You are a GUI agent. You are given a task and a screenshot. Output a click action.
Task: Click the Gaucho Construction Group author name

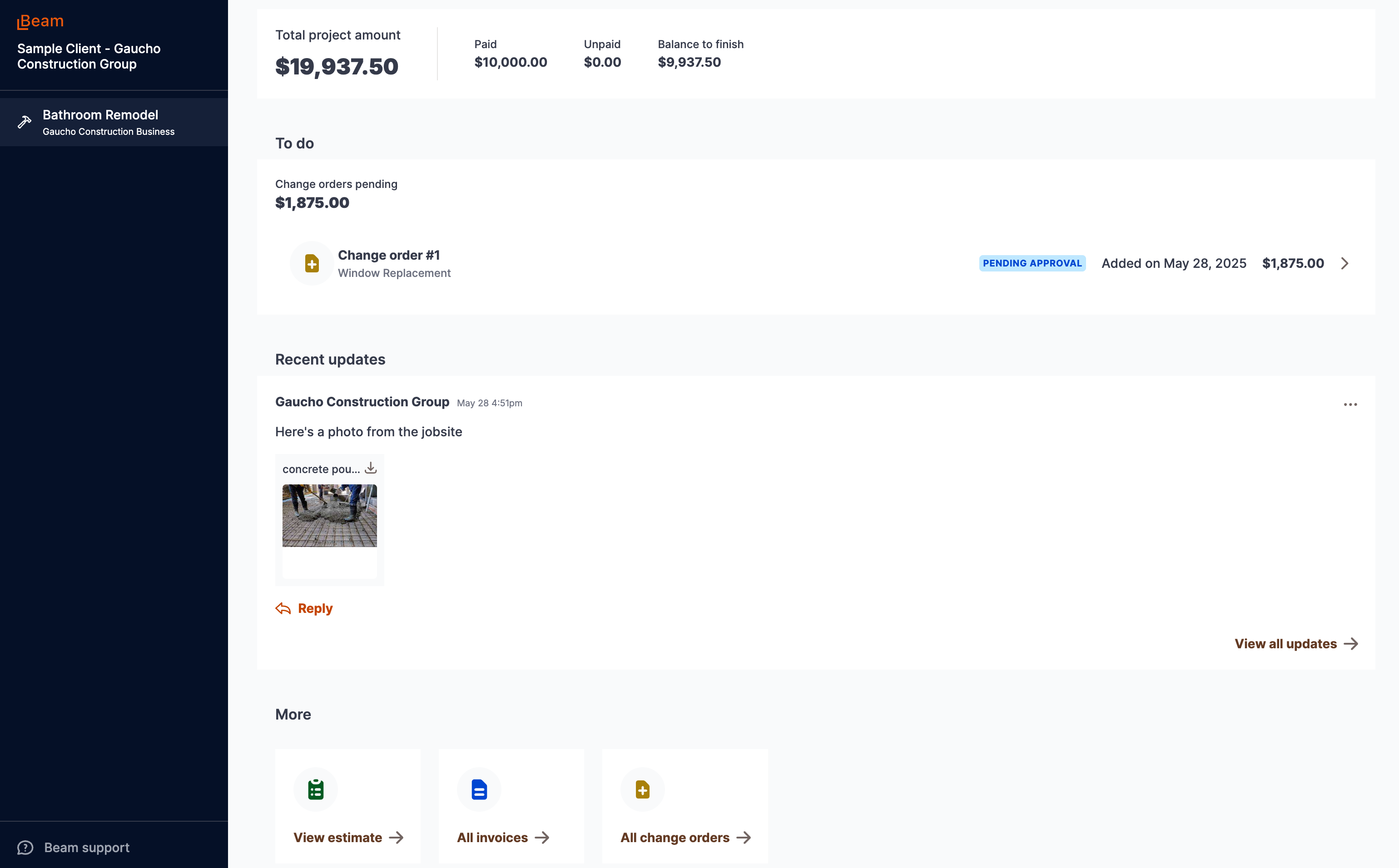(362, 402)
